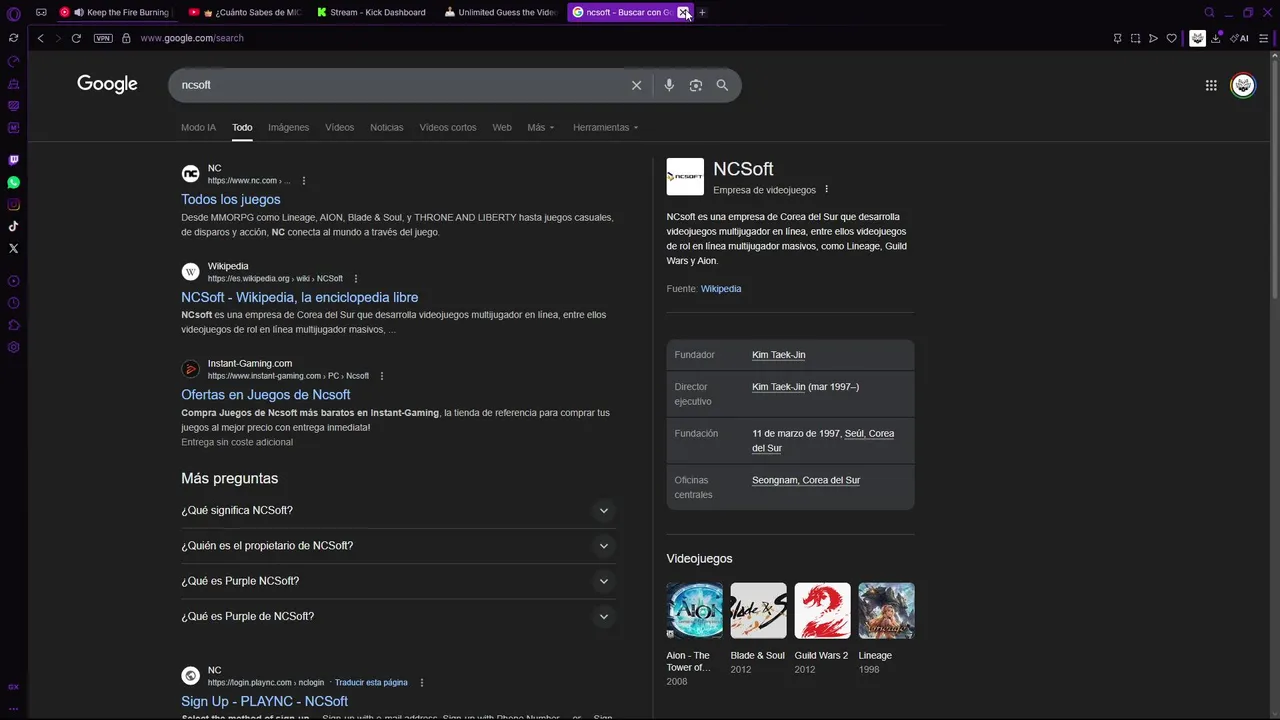Open sidebar settings gear icon
Screen dimensions: 1280x720
[x=13, y=347]
